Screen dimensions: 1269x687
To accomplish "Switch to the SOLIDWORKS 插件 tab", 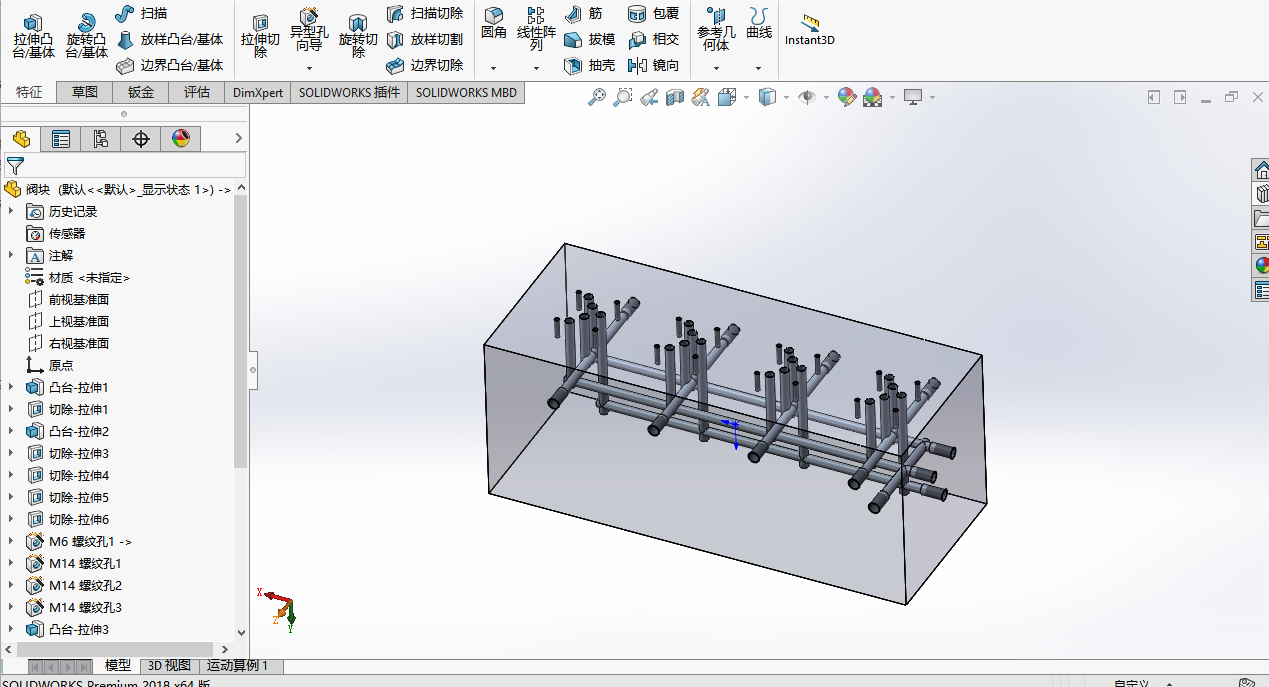I will [x=349, y=92].
